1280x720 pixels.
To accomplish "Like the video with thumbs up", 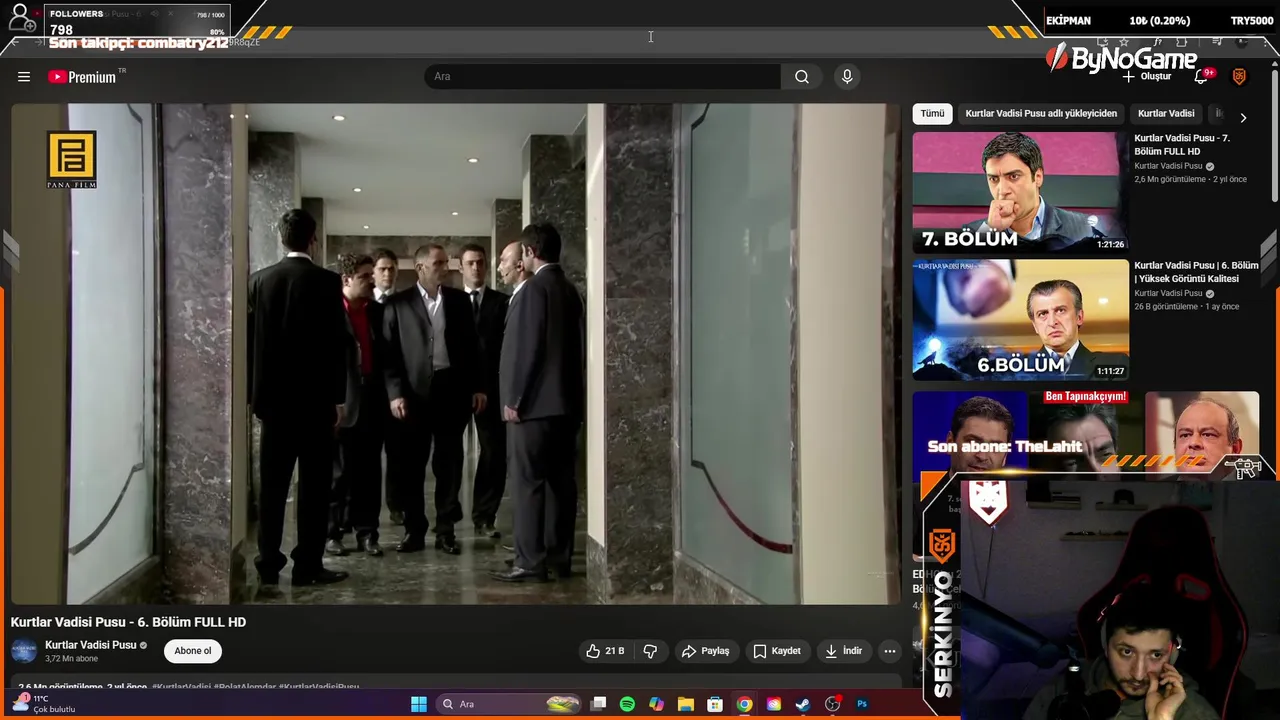I will pyautogui.click(x=606, y=651).
